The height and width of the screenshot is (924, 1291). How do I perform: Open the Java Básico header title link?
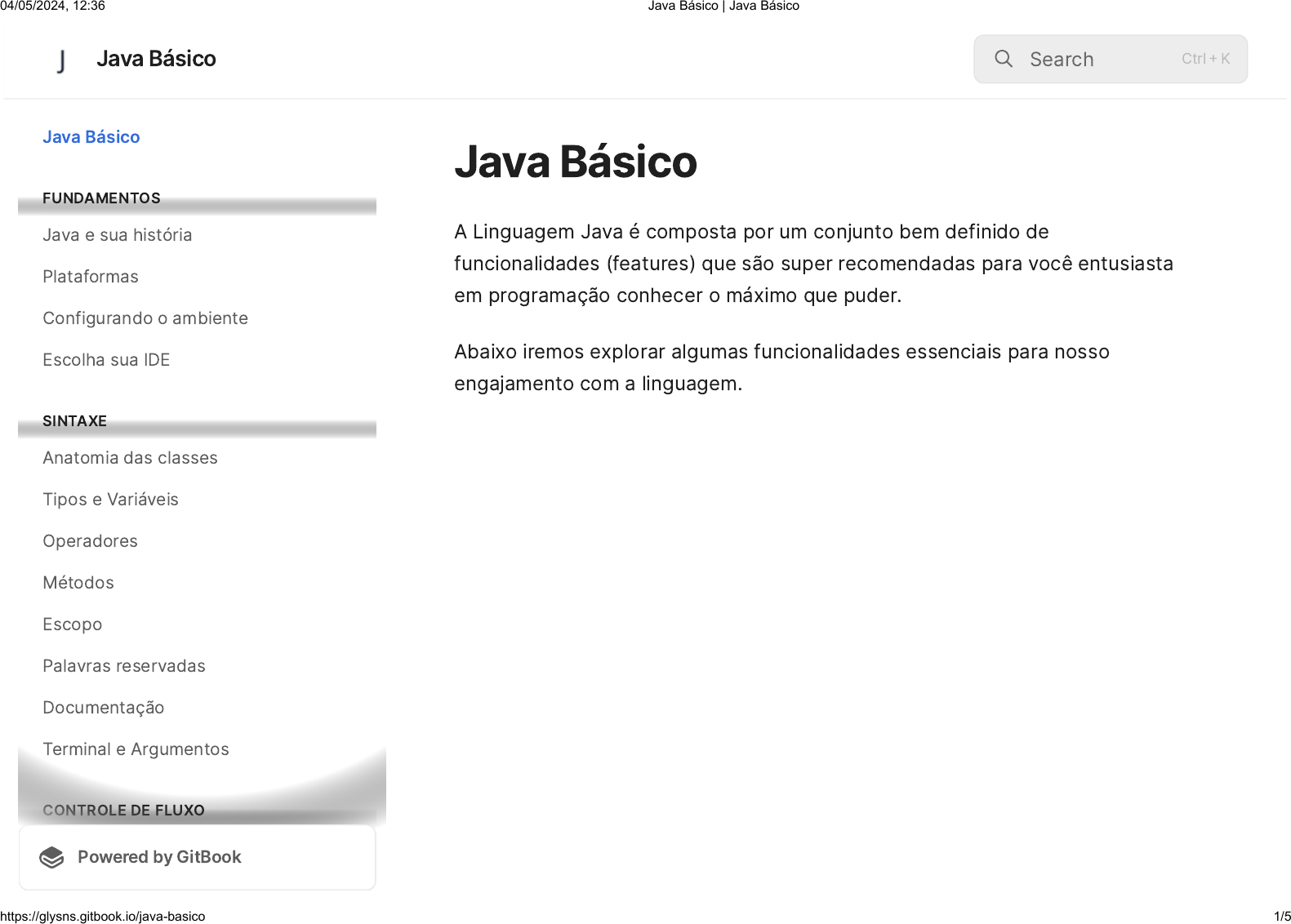click(x=156, y=59)
